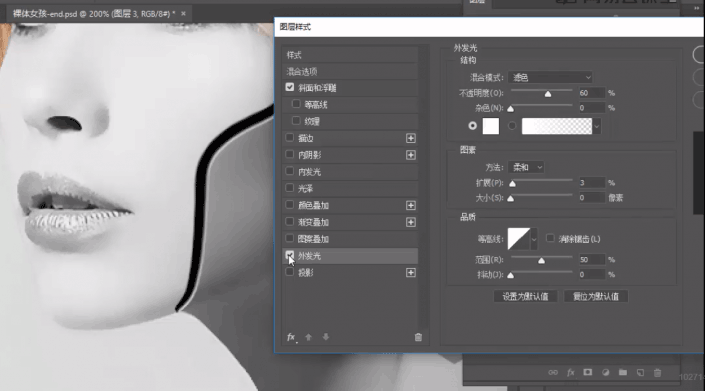Toggle the anti-aliased checkbox
Screen dimensions: 705x391
pos(550,238)
